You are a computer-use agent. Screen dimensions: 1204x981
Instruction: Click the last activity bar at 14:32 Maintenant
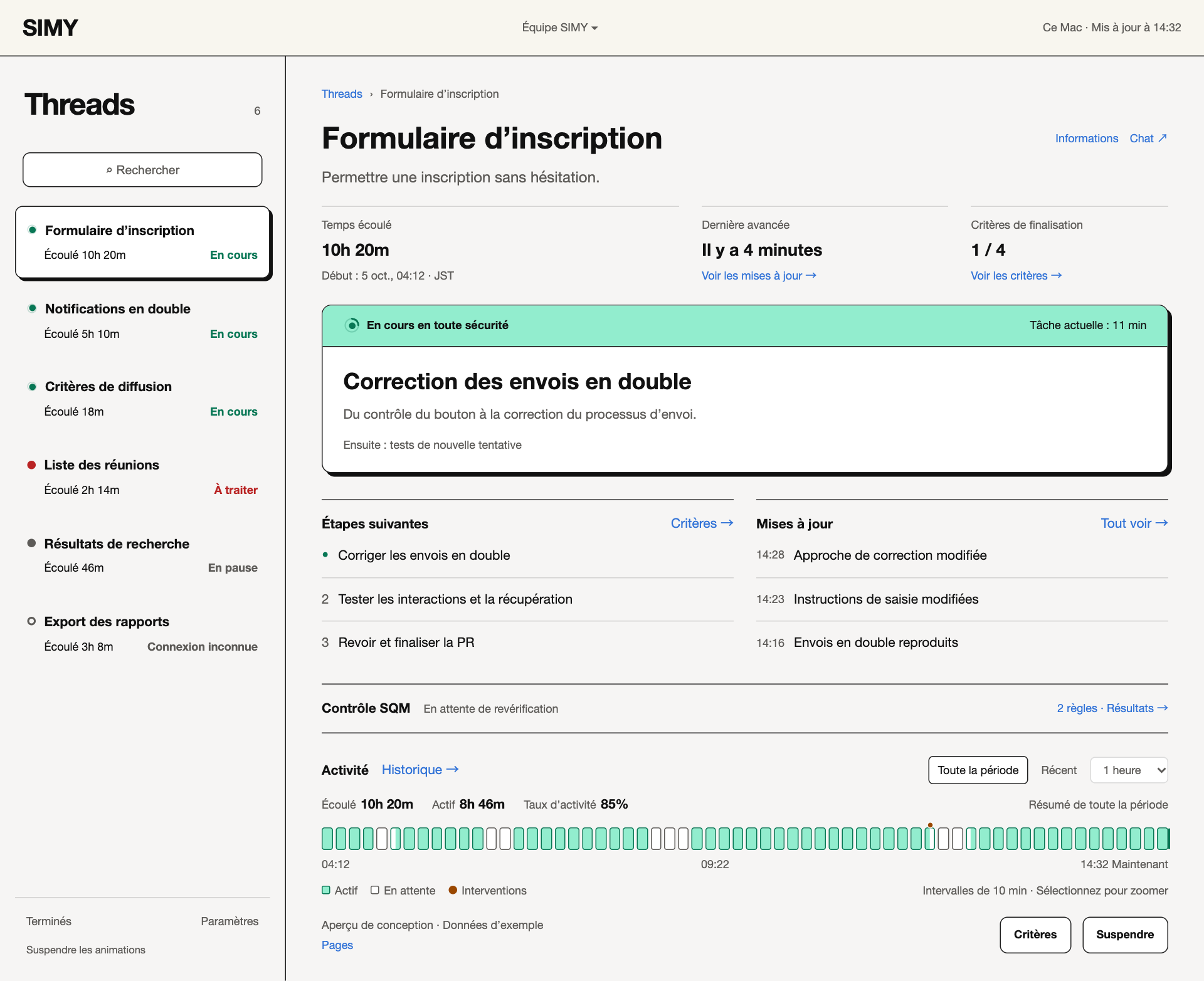pyautogui.click(x=1163, y=839)
